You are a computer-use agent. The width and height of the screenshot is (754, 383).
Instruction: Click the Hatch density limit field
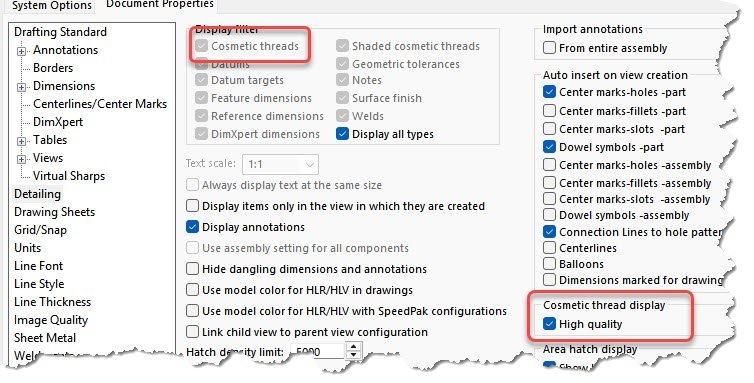(x=318, y=352)
